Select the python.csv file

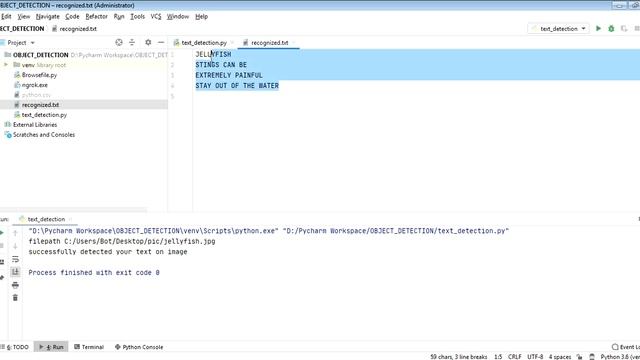click(x=36, y=95)
